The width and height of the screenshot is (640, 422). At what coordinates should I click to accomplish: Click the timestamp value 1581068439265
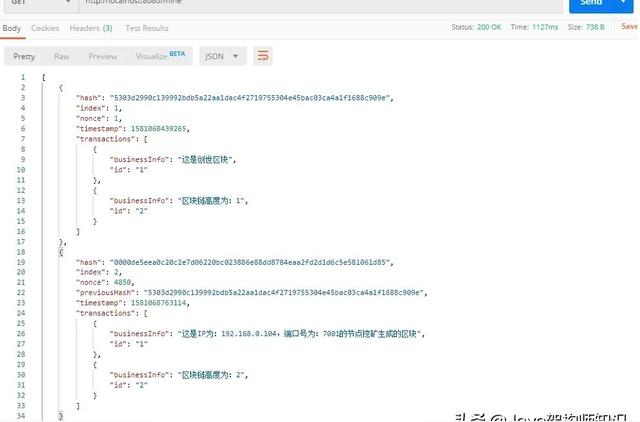pyautogui.click(x=159, y=129)
